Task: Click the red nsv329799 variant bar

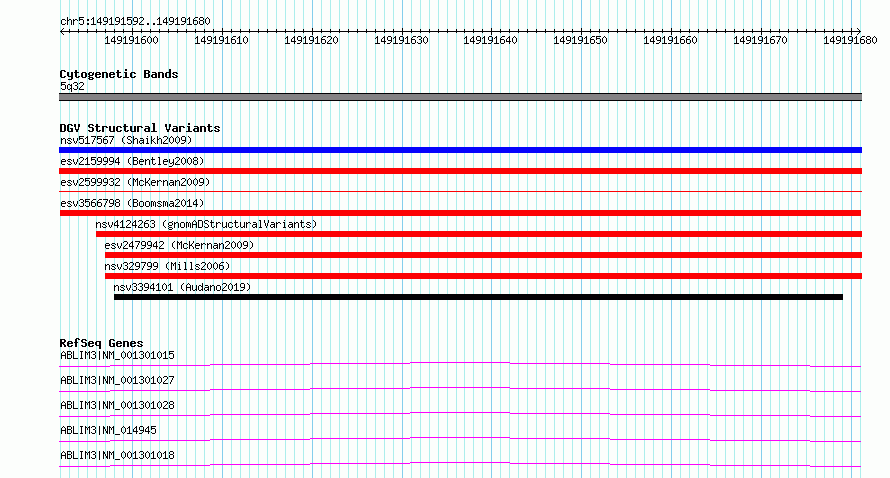Action: pyautogui.click(x=484, y=276)
